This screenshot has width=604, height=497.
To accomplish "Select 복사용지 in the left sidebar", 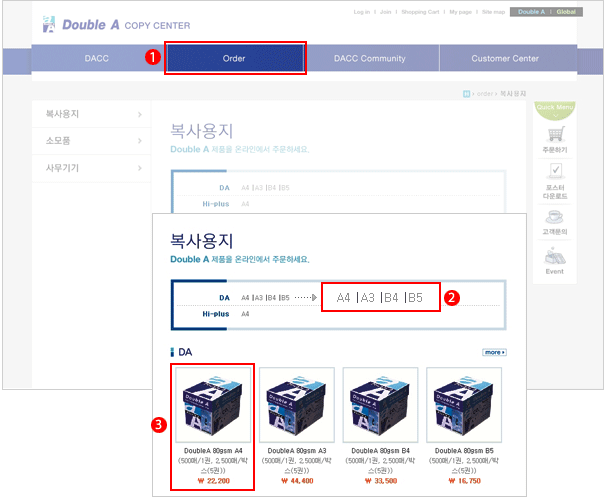I will pos(62,114).
